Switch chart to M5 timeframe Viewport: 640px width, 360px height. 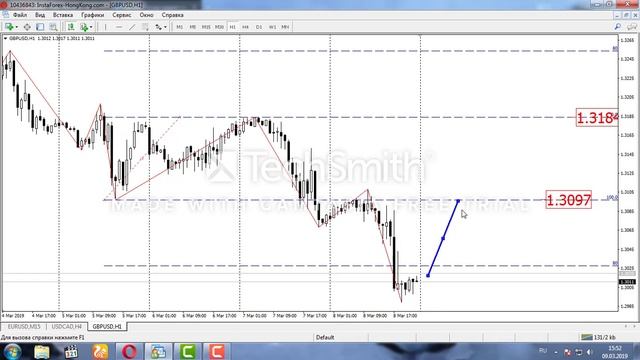(x=193, y=27)
